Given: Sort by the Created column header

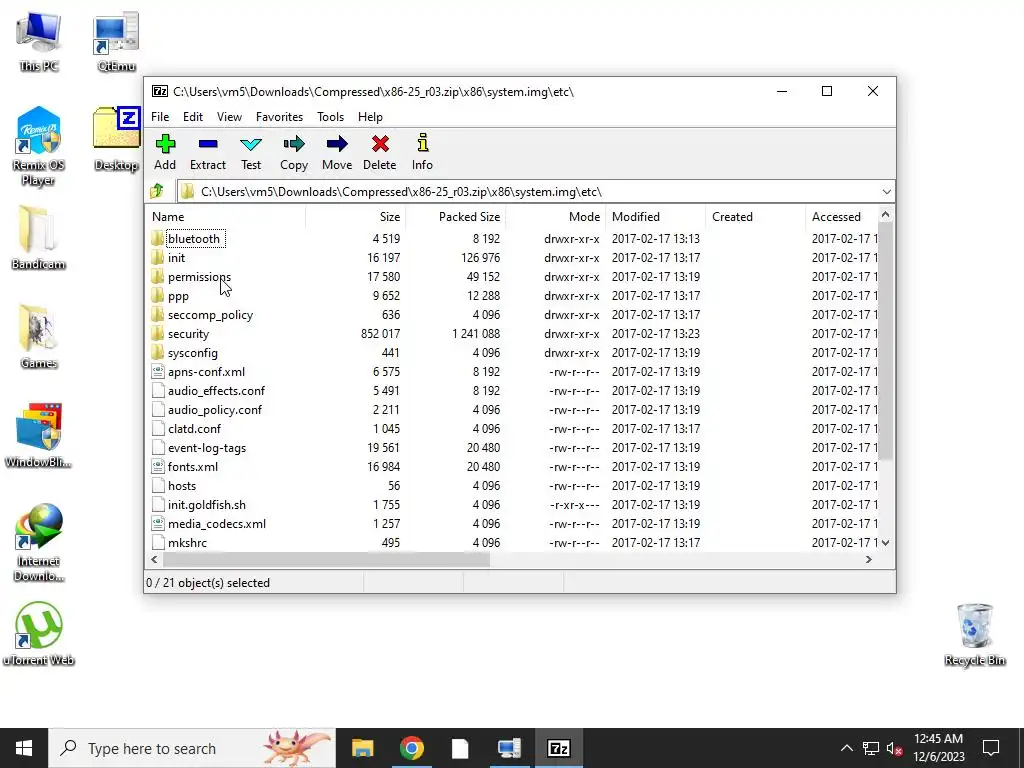Looking at the screenshot, I should pos(756,217).
